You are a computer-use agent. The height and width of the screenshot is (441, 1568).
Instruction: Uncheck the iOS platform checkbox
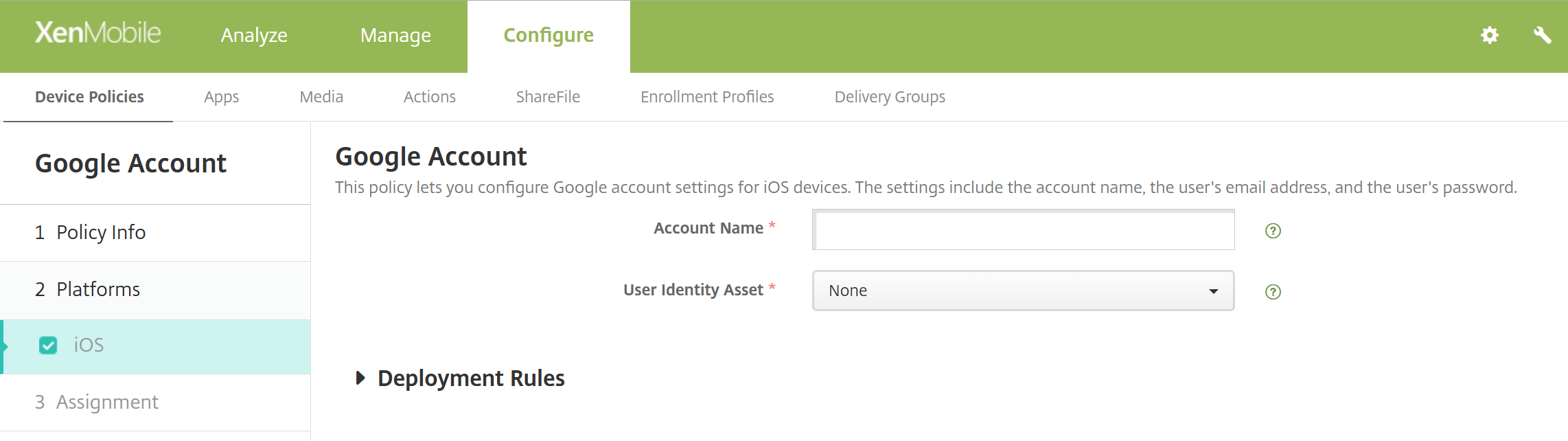48,345
